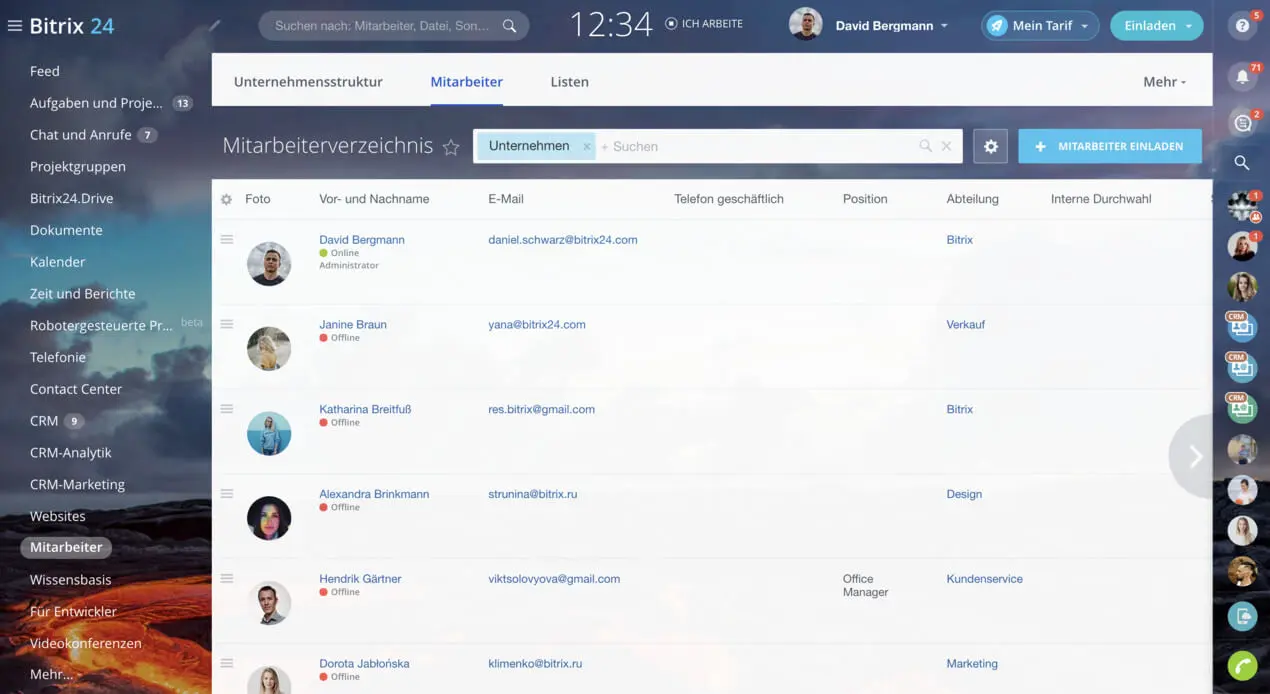Image resolution: width=1270 pixels, height=694 pixels.
Task: Open the Listen tab
Action: point(569,82)
